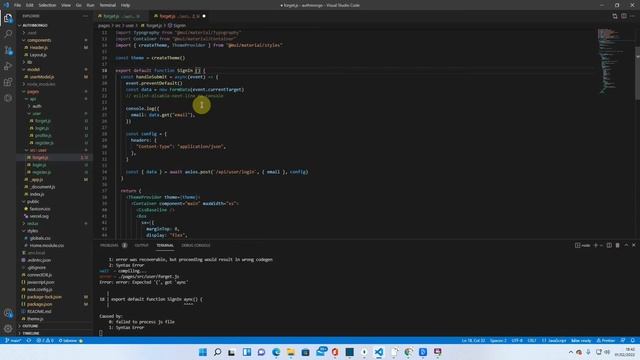Select the unsaved forget.js editor tab
This screenshot has height=360, width=640.
(x=179, y=16)
